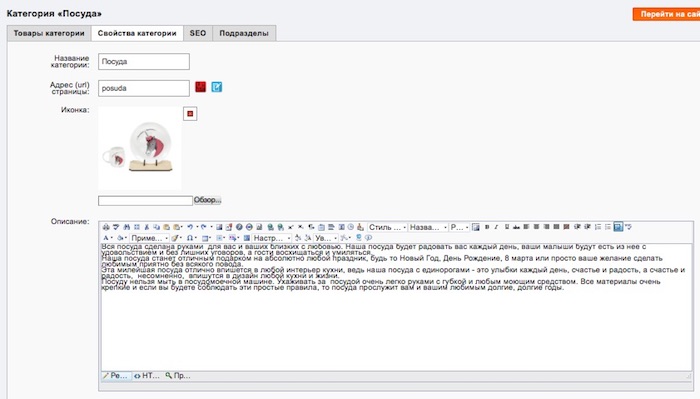Expand the "Приме..." dropdown in second row
700x399 pixels.
[x=149, y=238]
